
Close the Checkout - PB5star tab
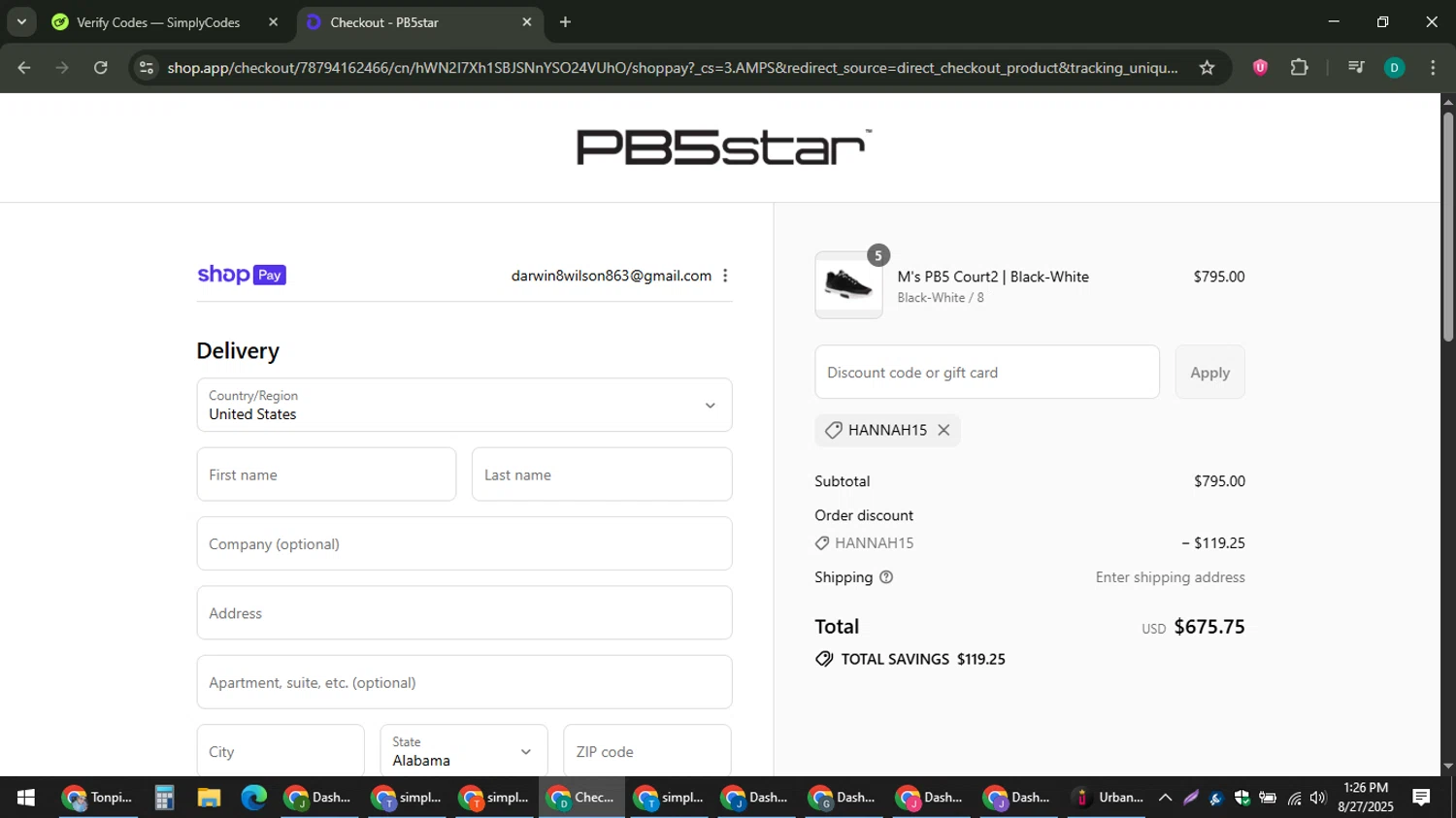tap(527, 22)
